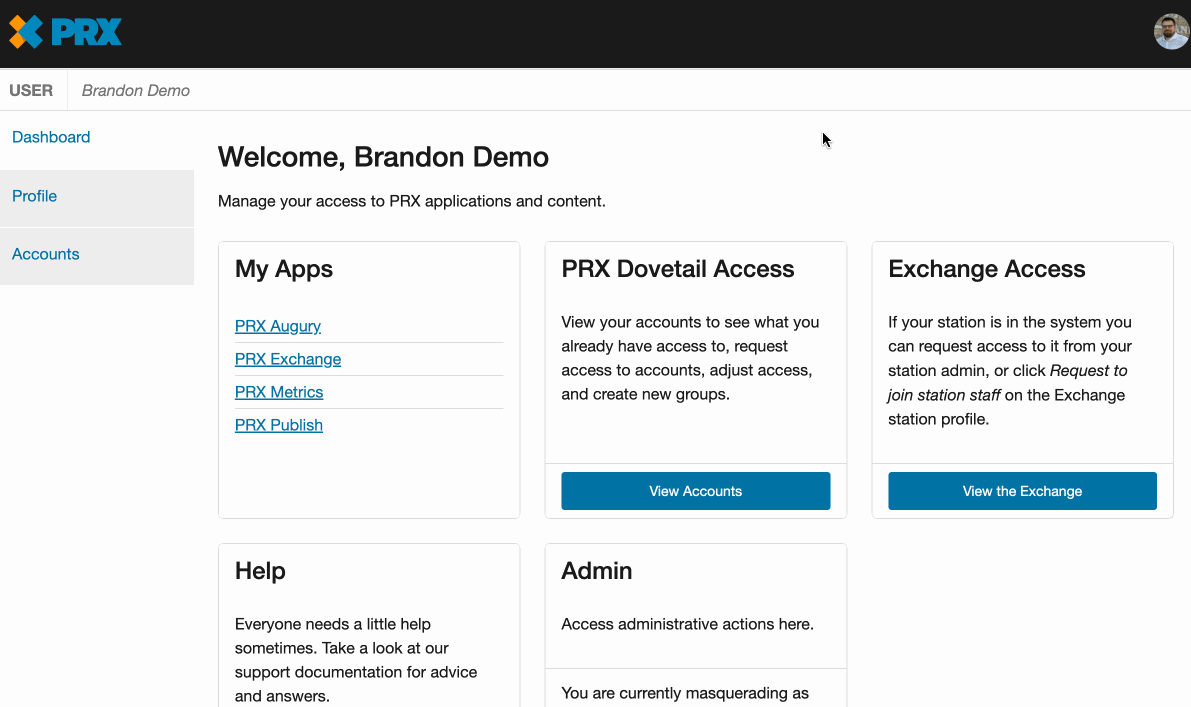Click the Exchange Access heading

click(x=987, y=269)
